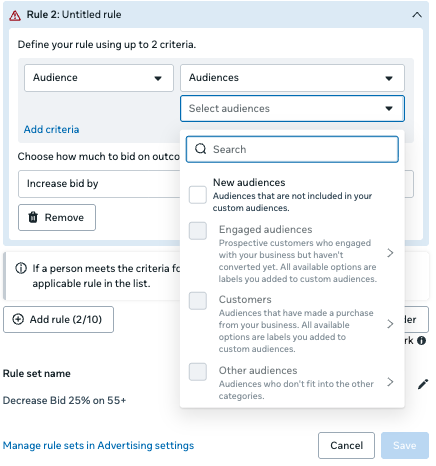Image resolution: width=436 pixels, height=466 pixels.
Task: Open the Audiences type dropdown
Action: tap(292, 78)
